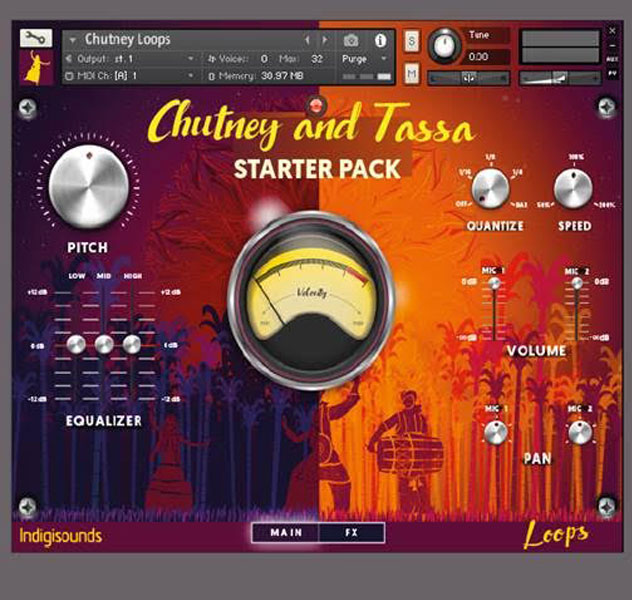The image size is (632, 600).
Task: Toggle the Mute (M) button
Action: 412,74
